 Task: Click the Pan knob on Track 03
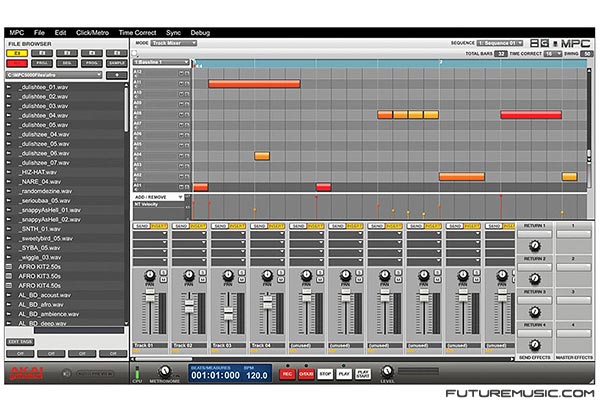(228, 275)
